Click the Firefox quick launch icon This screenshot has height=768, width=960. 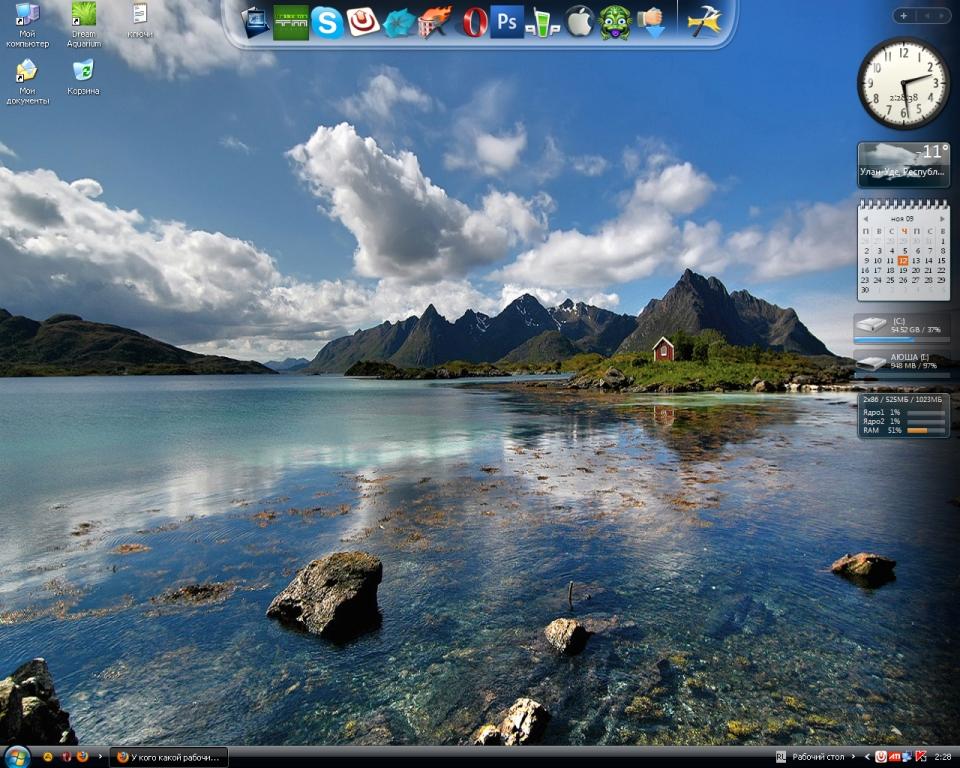[82, 757]
